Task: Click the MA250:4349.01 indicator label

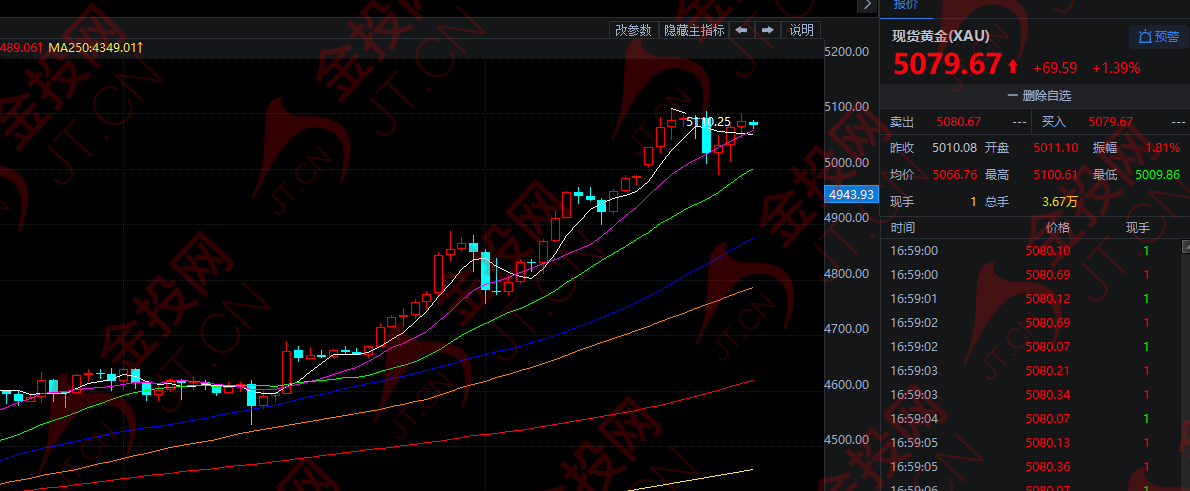Action: 96,48
